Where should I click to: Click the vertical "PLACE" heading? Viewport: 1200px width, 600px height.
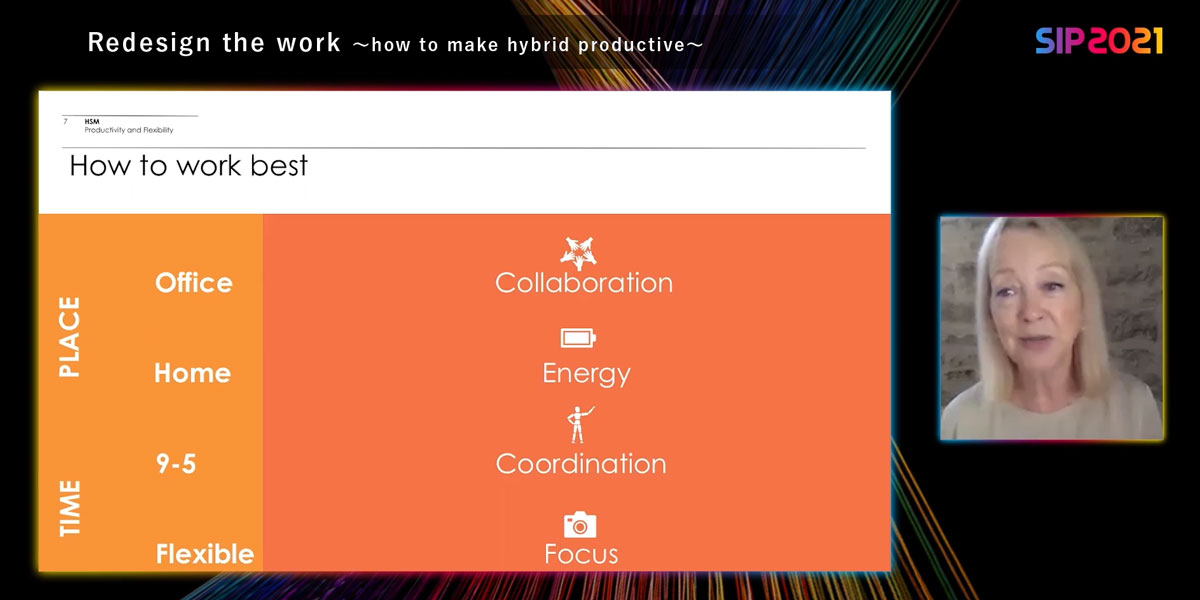pos(69,337)
